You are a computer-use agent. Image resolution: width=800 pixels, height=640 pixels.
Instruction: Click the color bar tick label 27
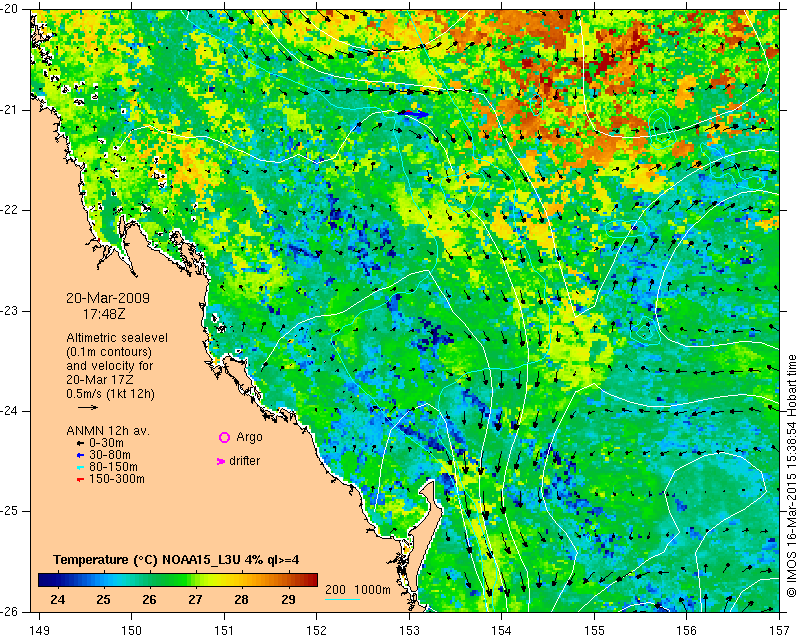pos(195,600)
